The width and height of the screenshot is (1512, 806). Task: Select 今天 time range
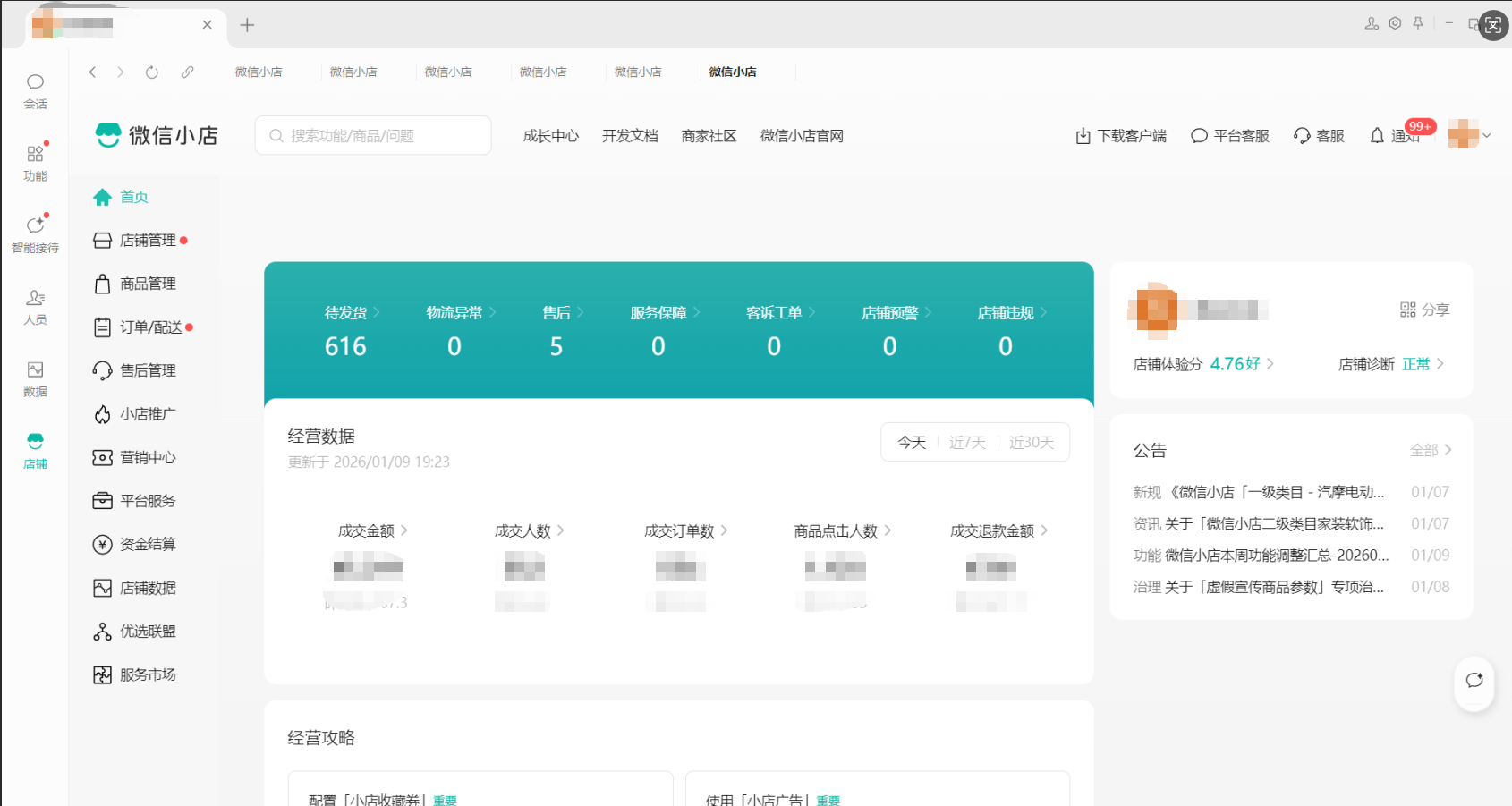click(912, 443)
